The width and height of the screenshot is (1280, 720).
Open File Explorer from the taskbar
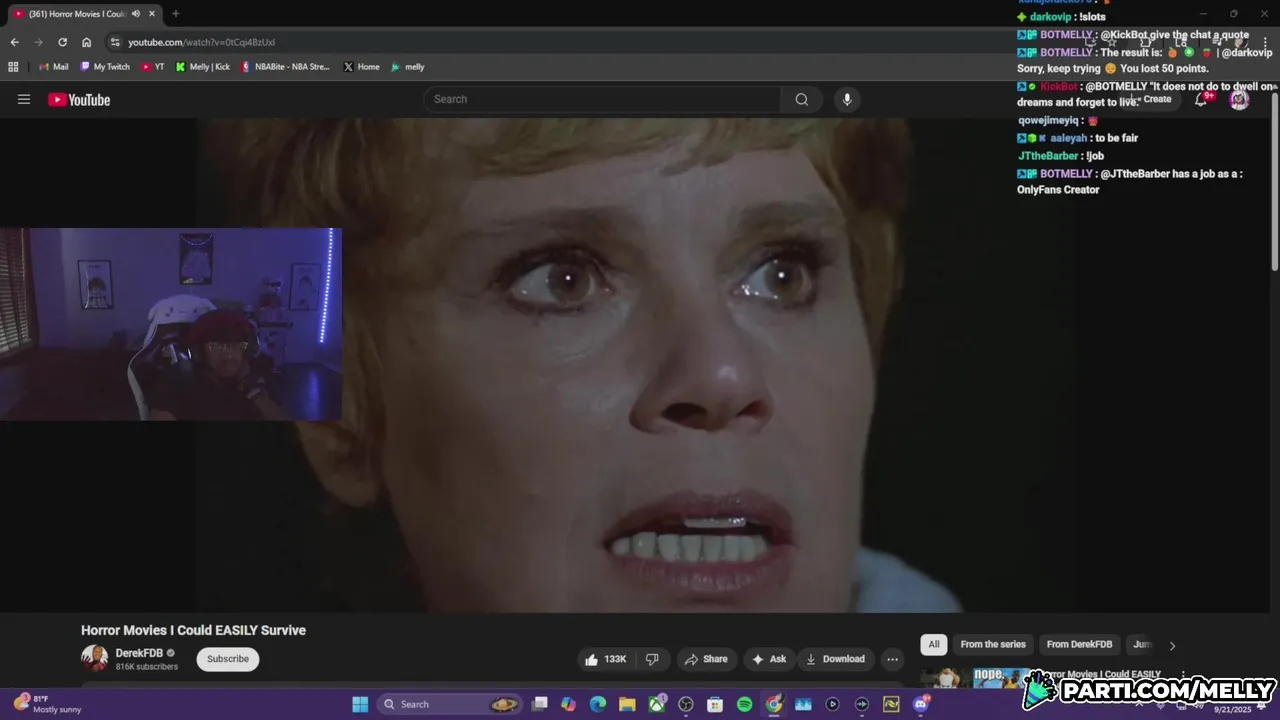tap(627, 704)
